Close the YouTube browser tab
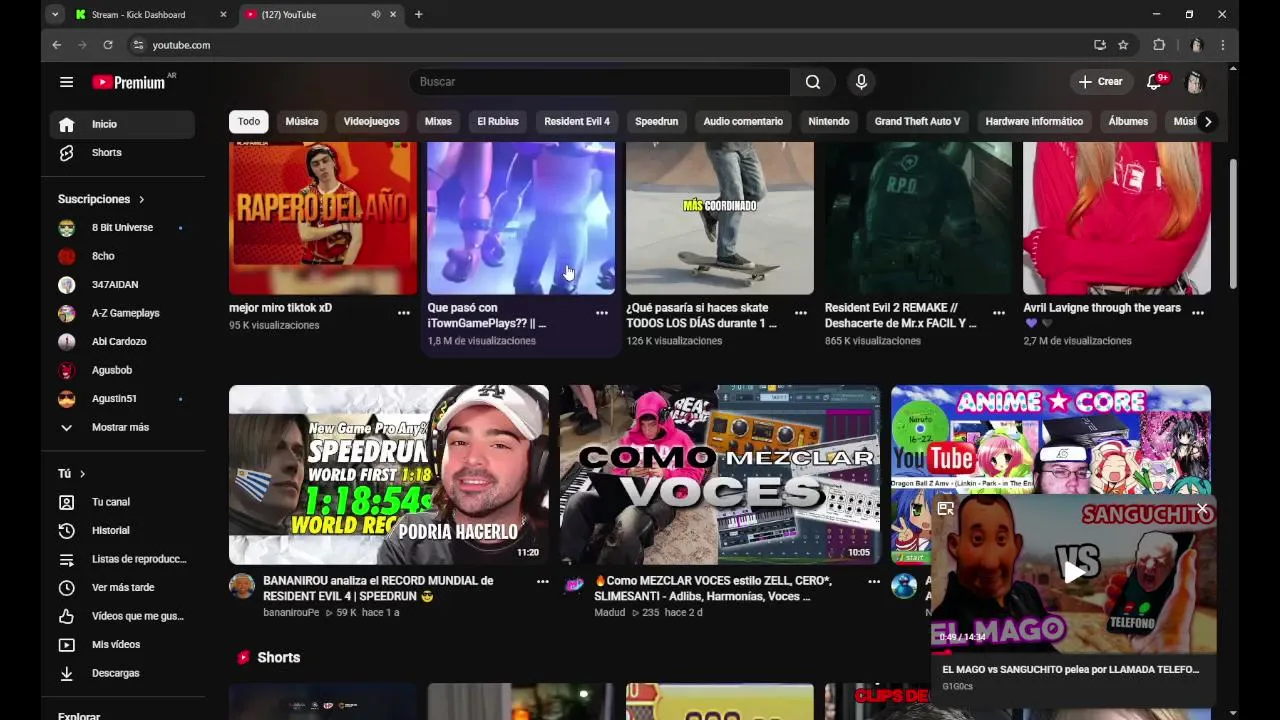This screenshot has height=720, width=1280. tap(393, 15)
